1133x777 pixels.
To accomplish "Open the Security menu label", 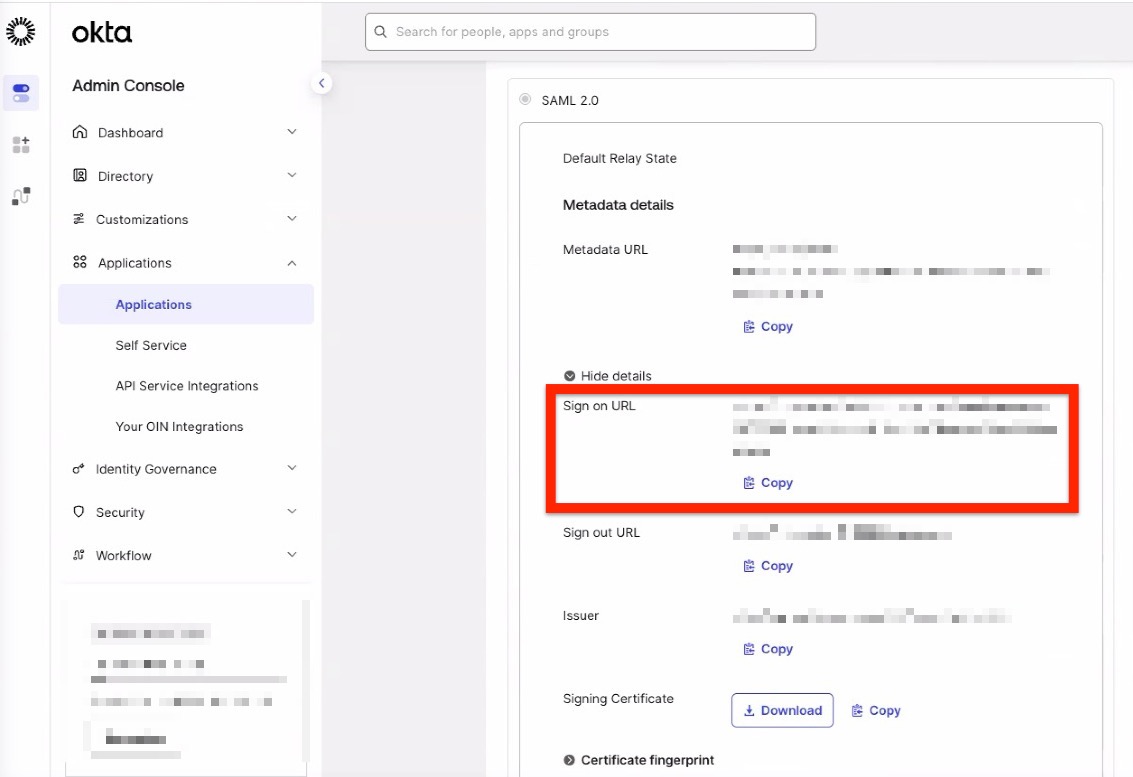I will (x=120, y=512).
